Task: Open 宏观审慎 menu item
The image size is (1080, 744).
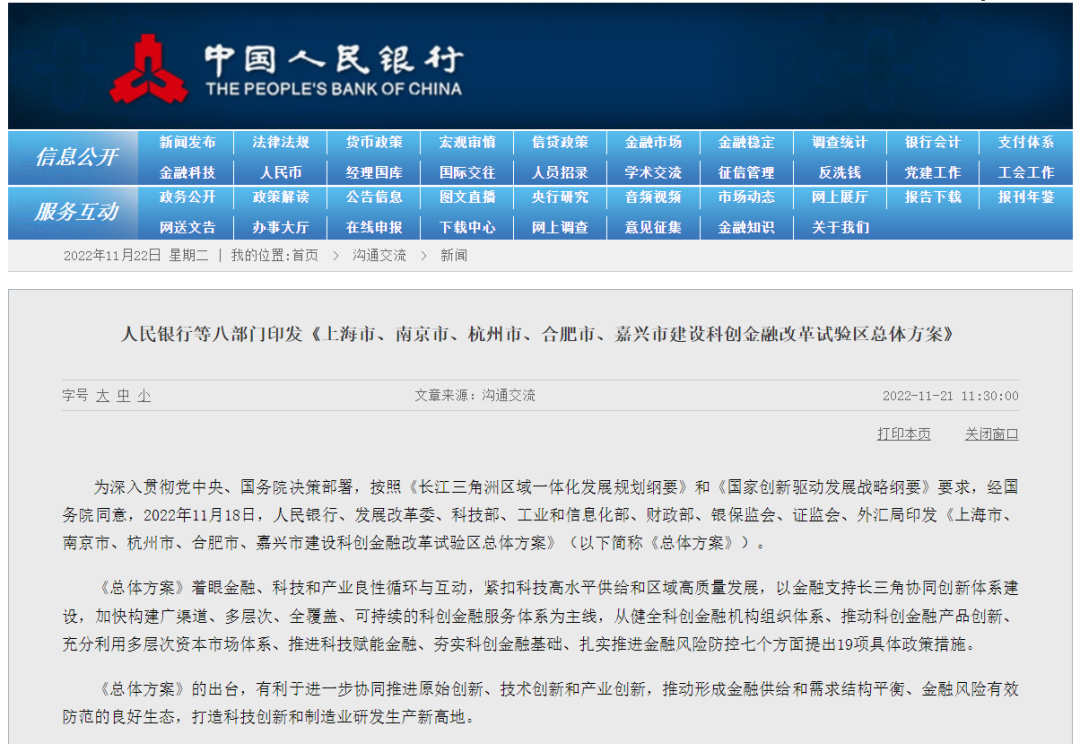Action: (x=467, y=143)
